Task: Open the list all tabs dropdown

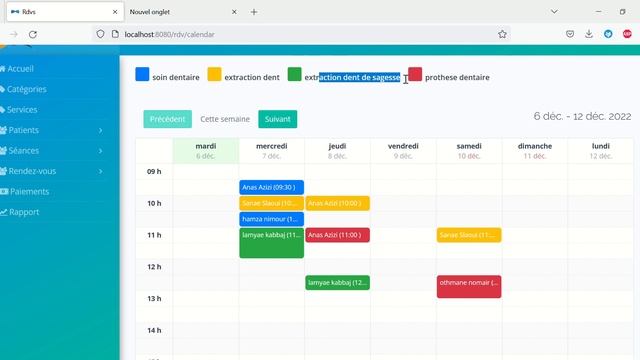Action: (x=554, y=11)
